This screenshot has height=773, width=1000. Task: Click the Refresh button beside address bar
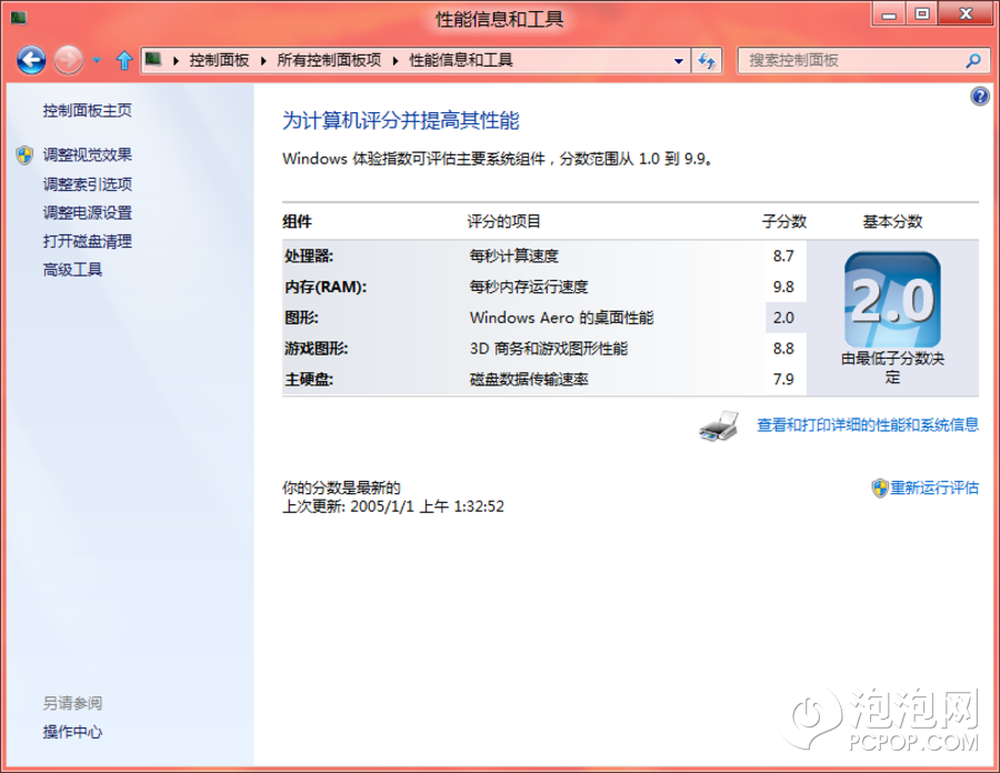(x=707, y=61)
